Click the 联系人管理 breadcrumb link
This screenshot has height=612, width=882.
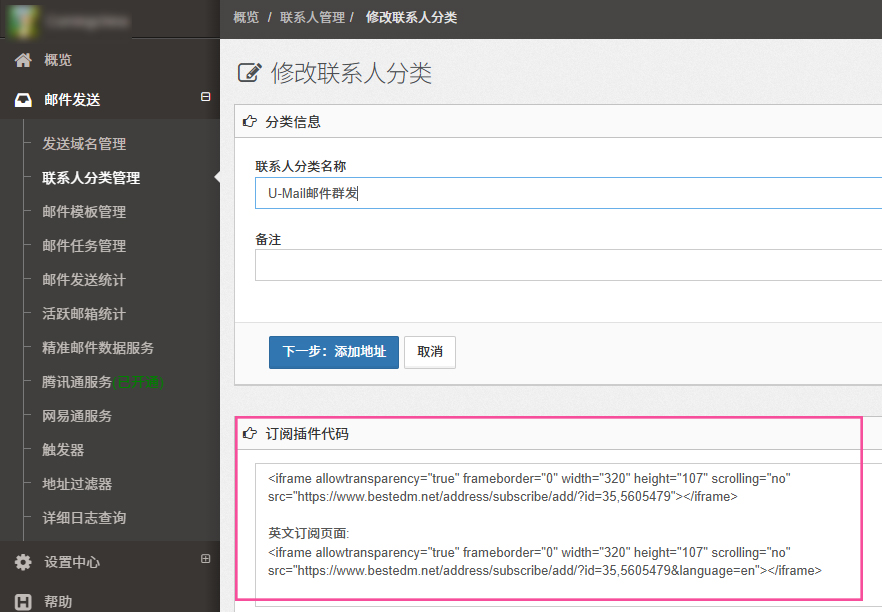click(312, 18)
